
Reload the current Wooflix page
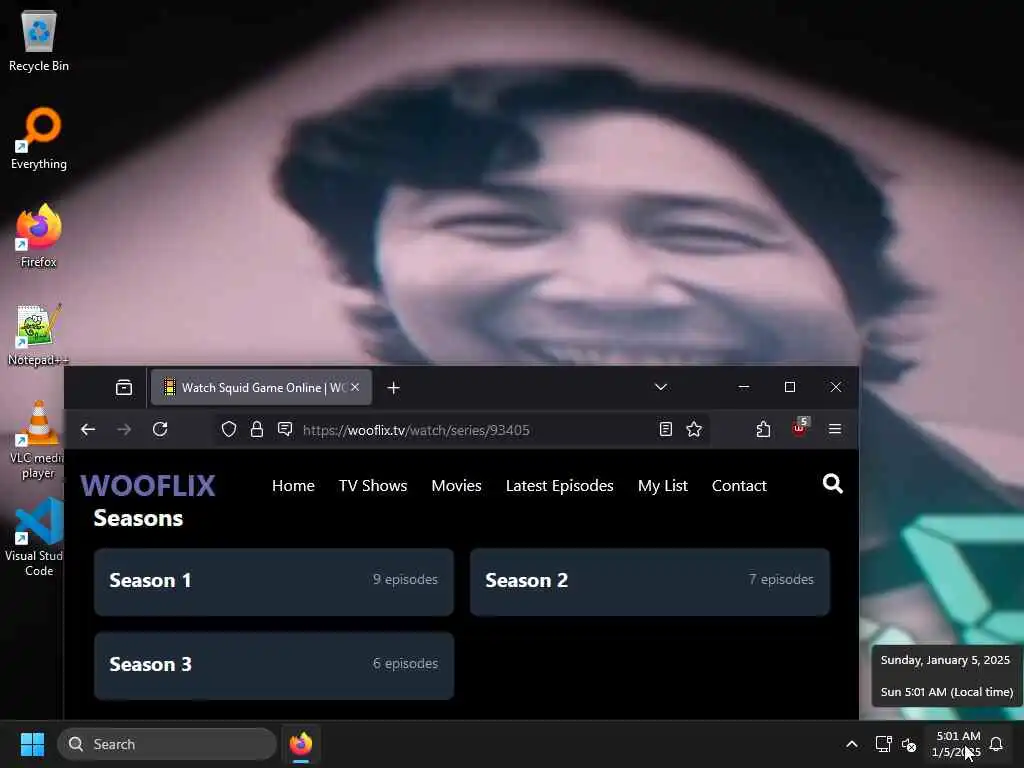click(x=160, y=429)
